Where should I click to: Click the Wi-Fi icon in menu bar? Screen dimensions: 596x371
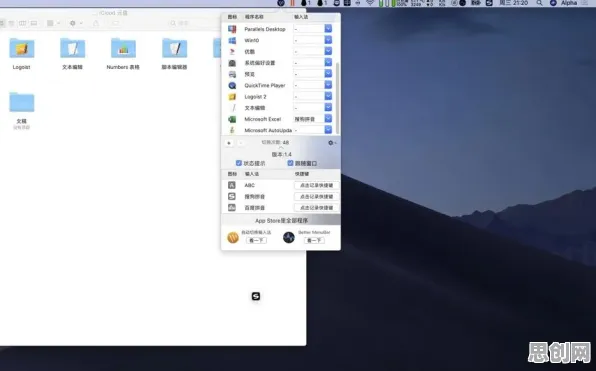370,3
